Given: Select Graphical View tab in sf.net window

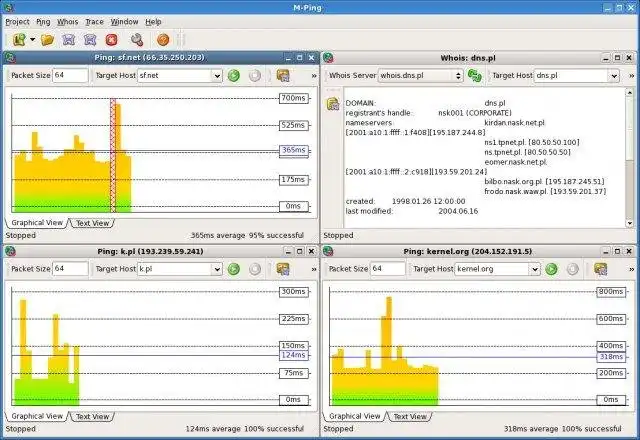Looking at the screenshot, I should pyautogui.click(x=37, y=223).
